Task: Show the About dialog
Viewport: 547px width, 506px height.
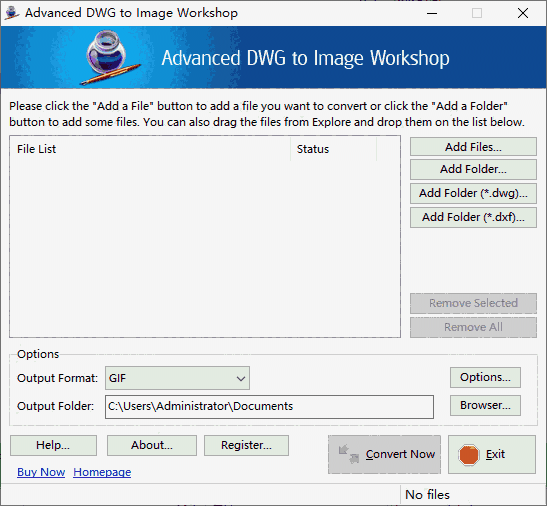Action: 152,445
